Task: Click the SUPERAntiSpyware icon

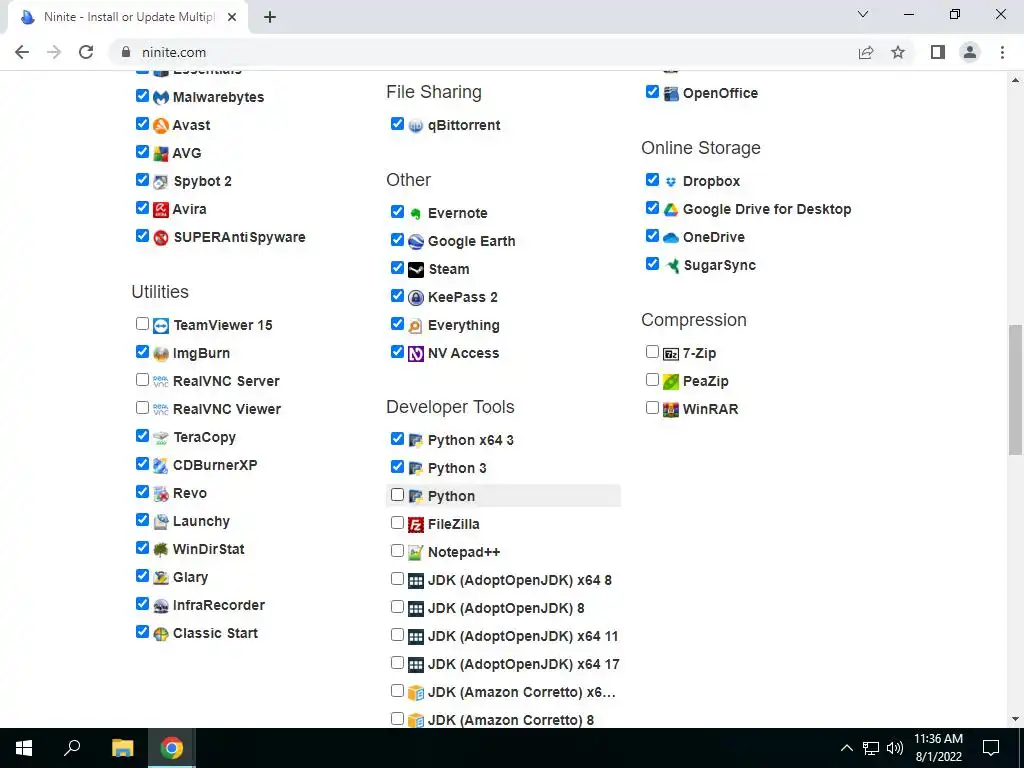Action: 161,238
